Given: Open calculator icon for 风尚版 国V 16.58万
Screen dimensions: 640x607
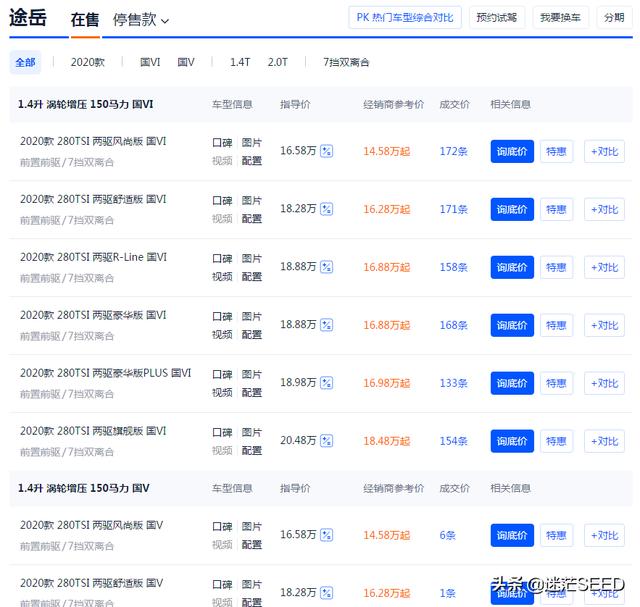Looking at the screenshot, I should pyautogui.click(x=327, y=535).
